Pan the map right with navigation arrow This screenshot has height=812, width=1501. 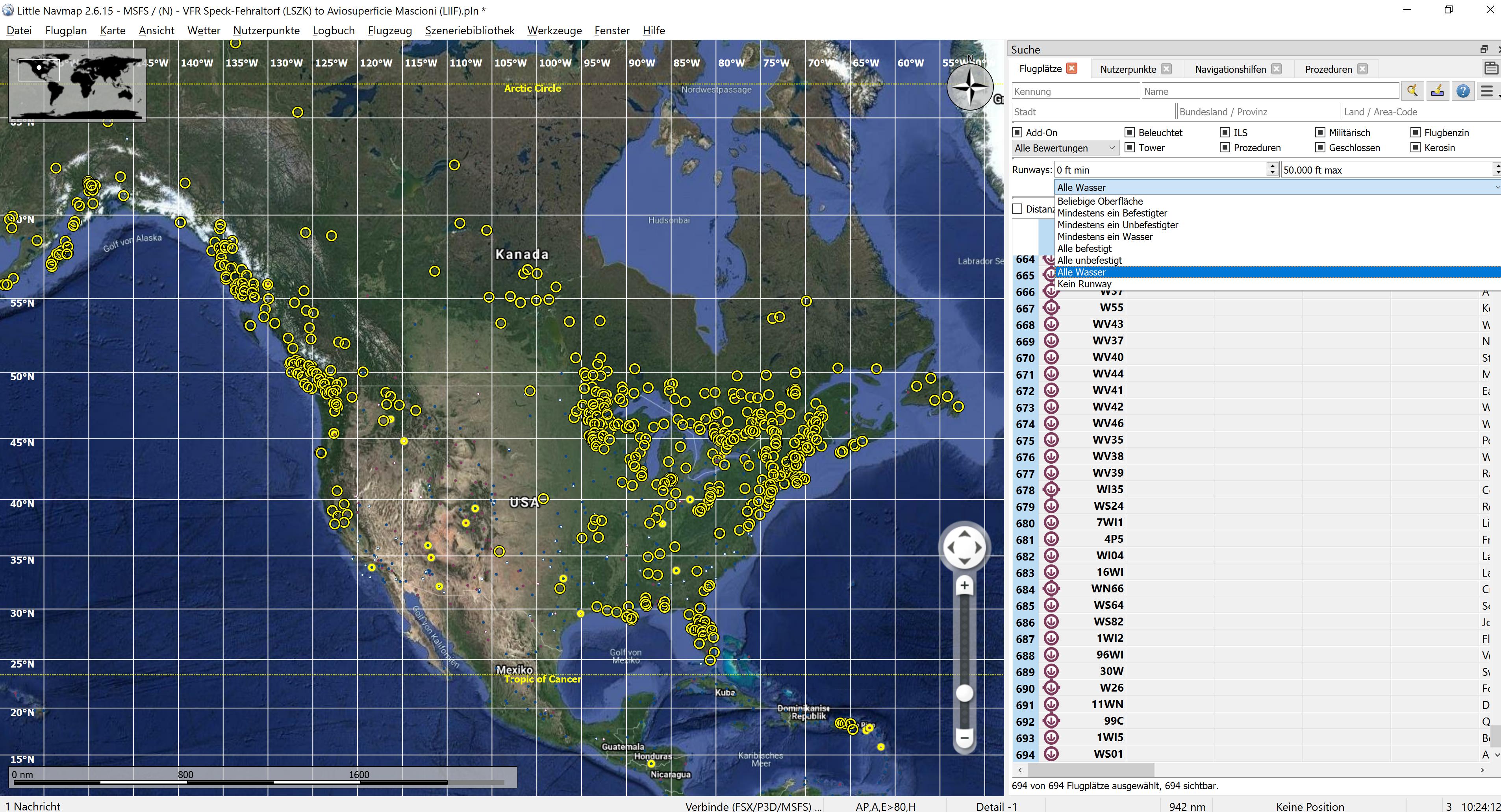coord(979,547)
